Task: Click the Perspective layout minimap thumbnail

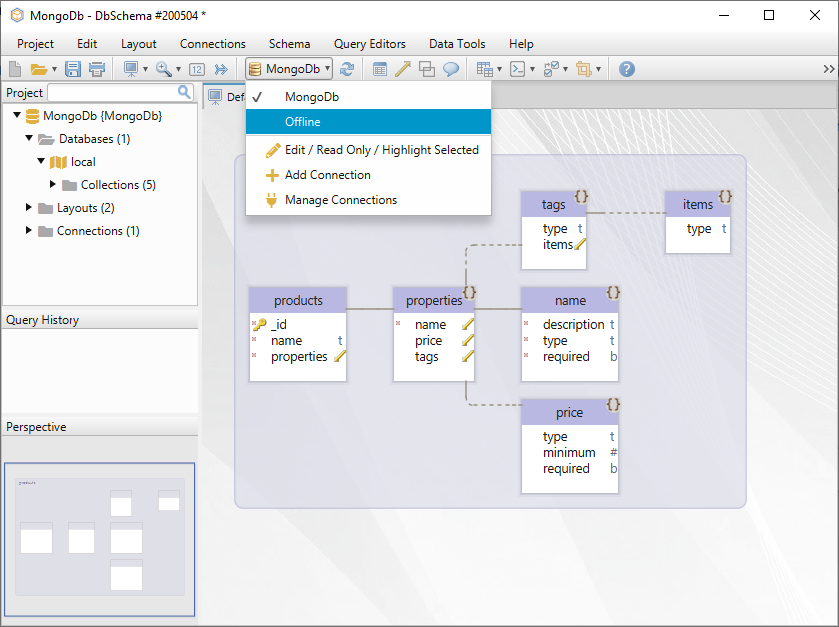Action: pyautogui.click(x=100, y=539)
